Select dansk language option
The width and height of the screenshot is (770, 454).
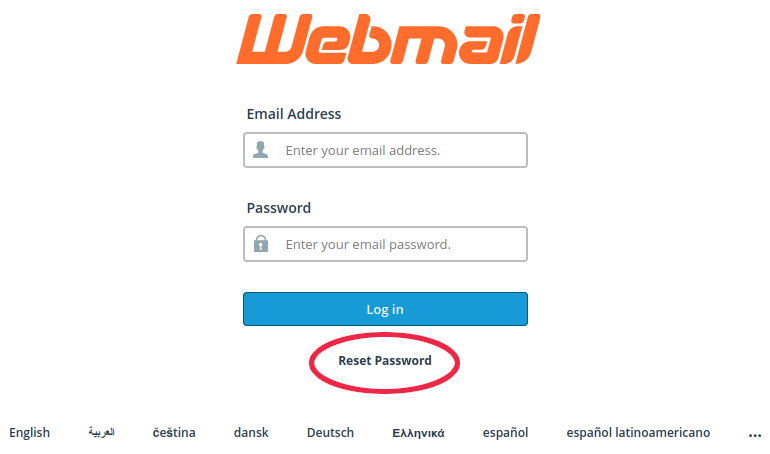(x=251, y=432)
